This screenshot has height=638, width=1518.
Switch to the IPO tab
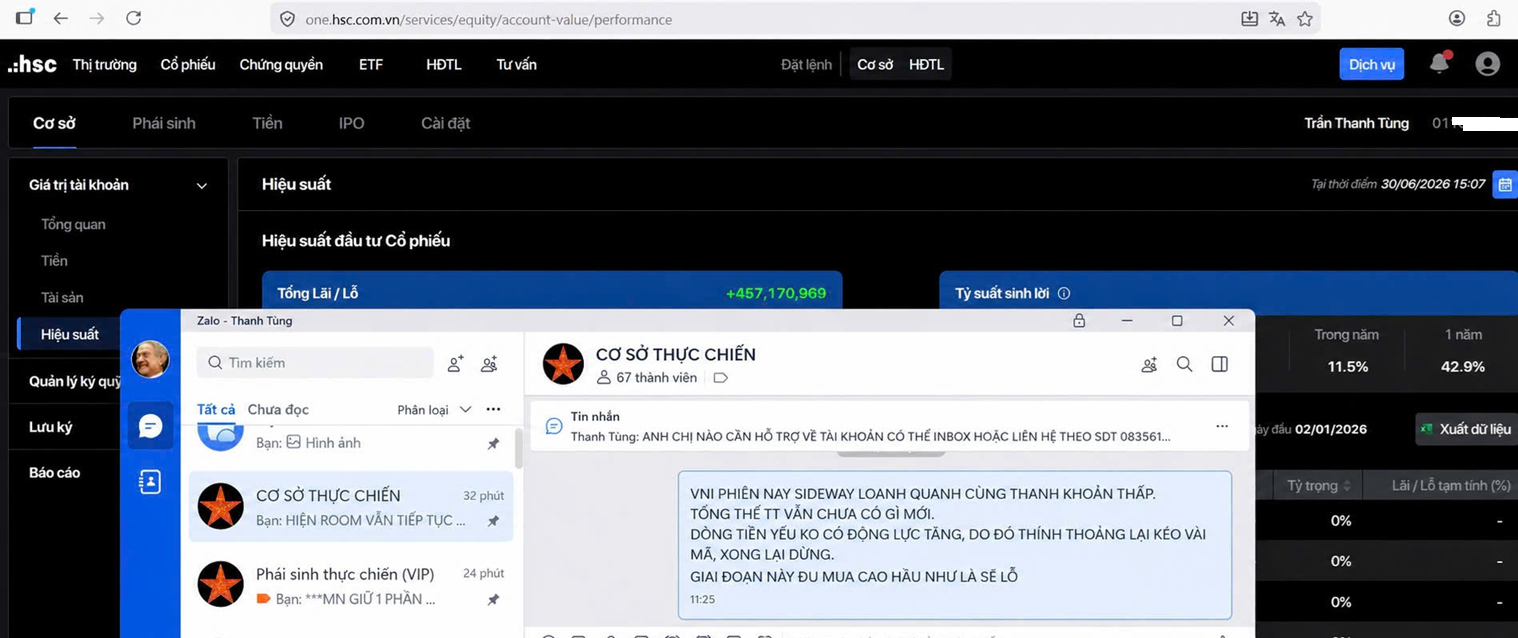point(351,123)
